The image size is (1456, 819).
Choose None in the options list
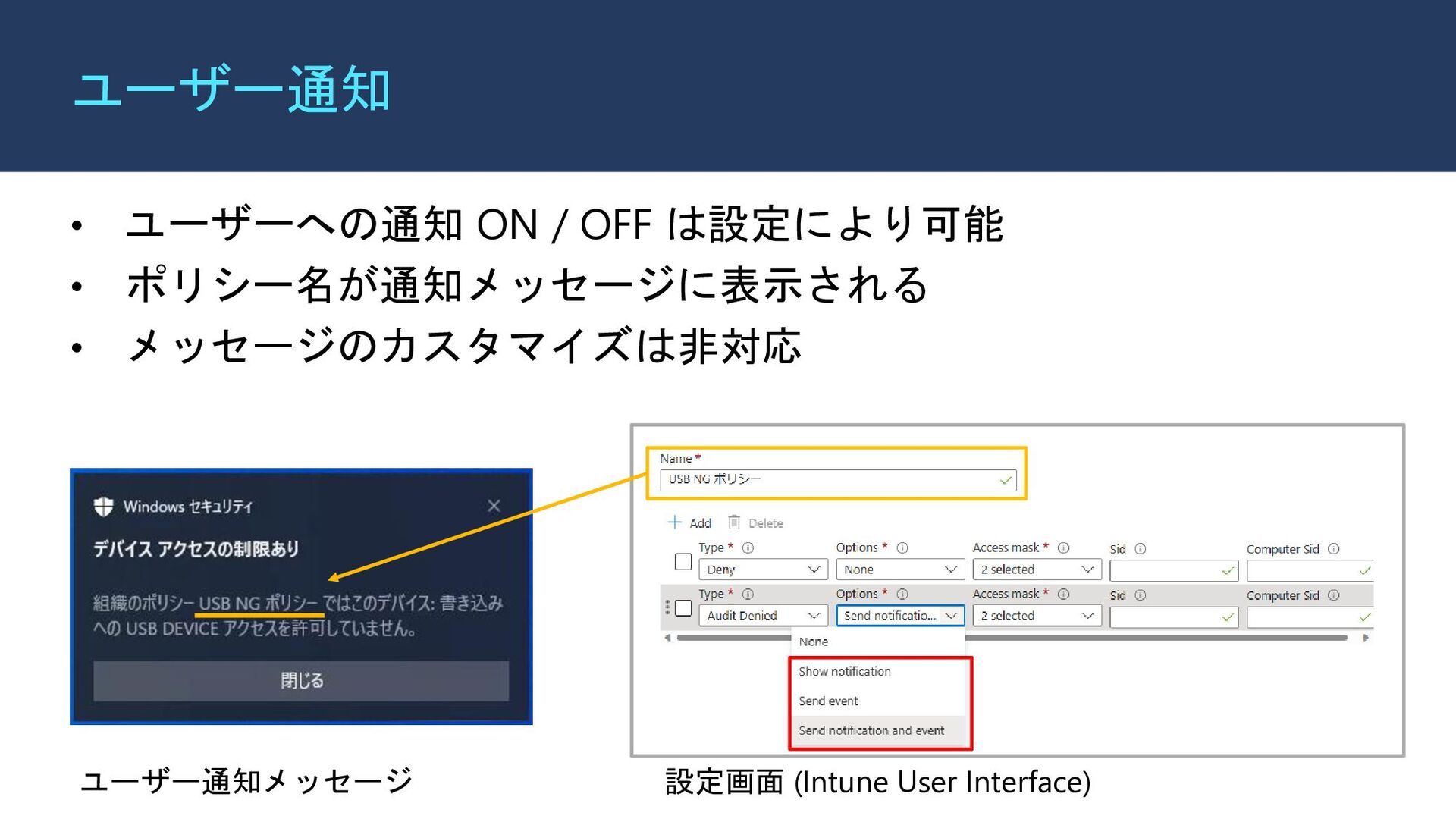click(878, 642)
